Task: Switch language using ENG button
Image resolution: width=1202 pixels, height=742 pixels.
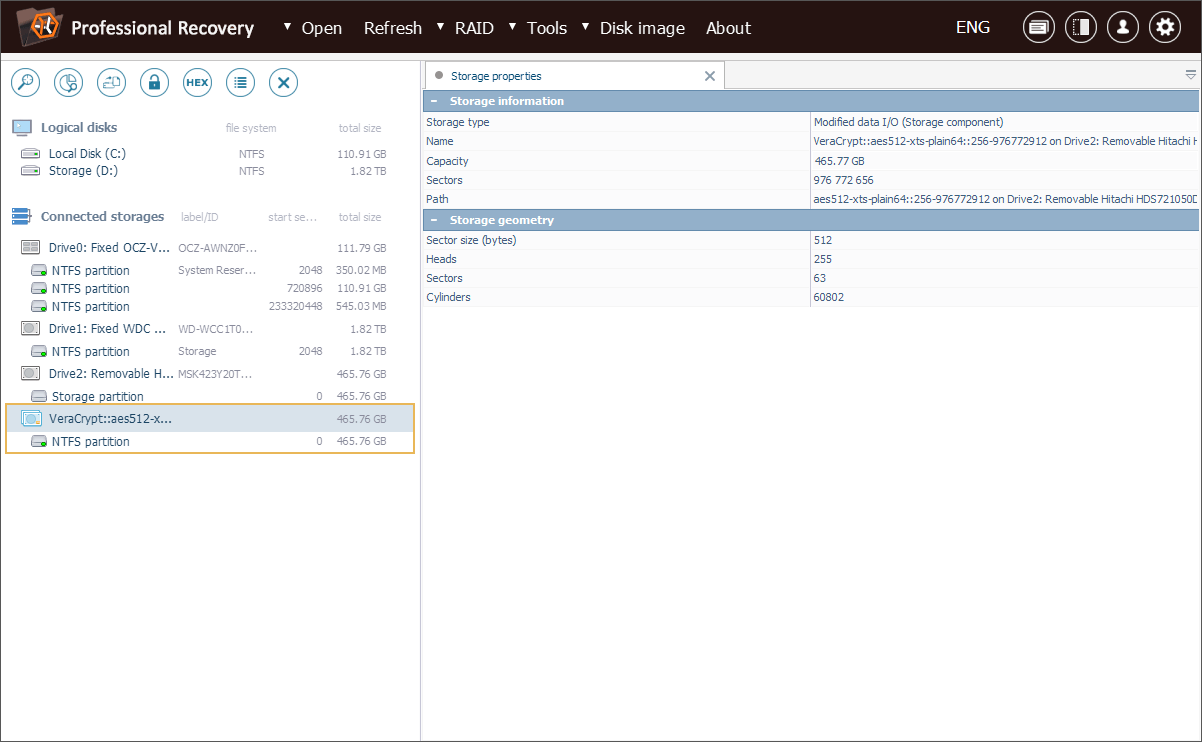Action: pos(972,28)
